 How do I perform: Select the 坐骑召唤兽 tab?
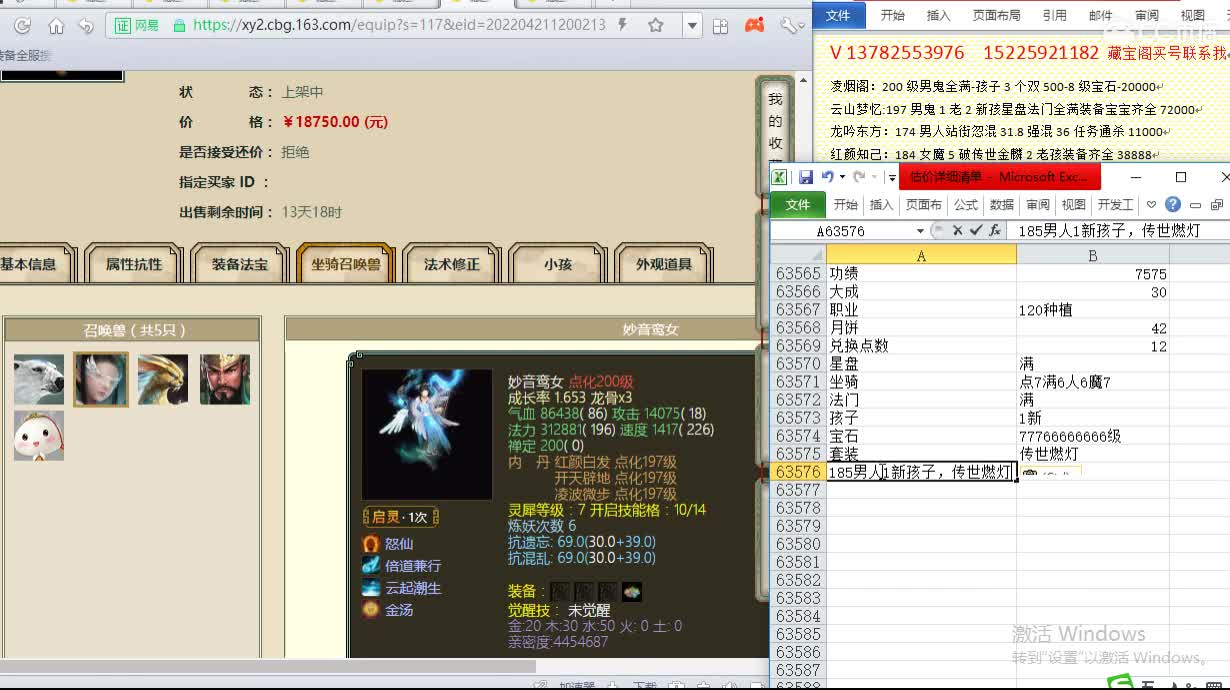pos(345,264)
